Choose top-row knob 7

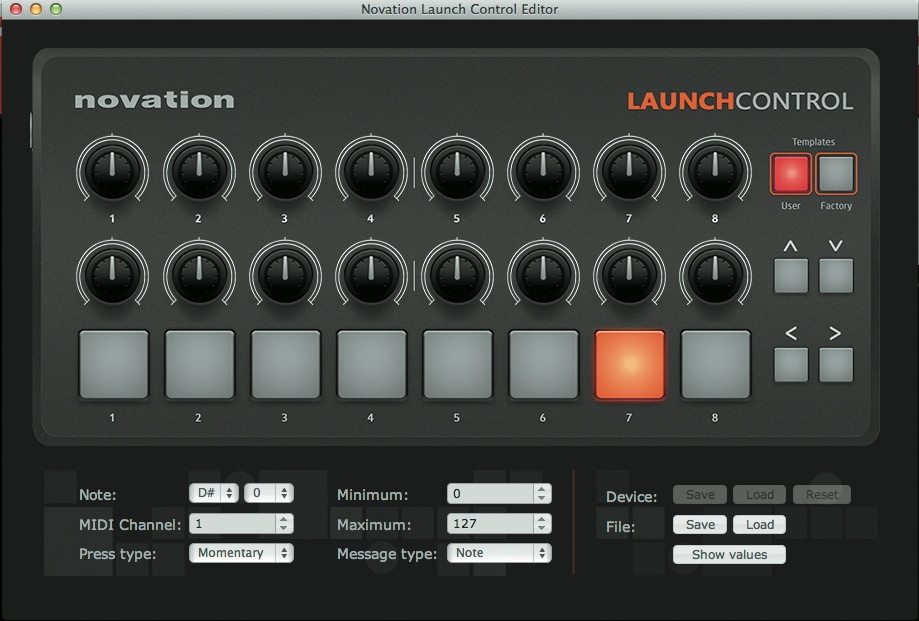tap(629, 170)
